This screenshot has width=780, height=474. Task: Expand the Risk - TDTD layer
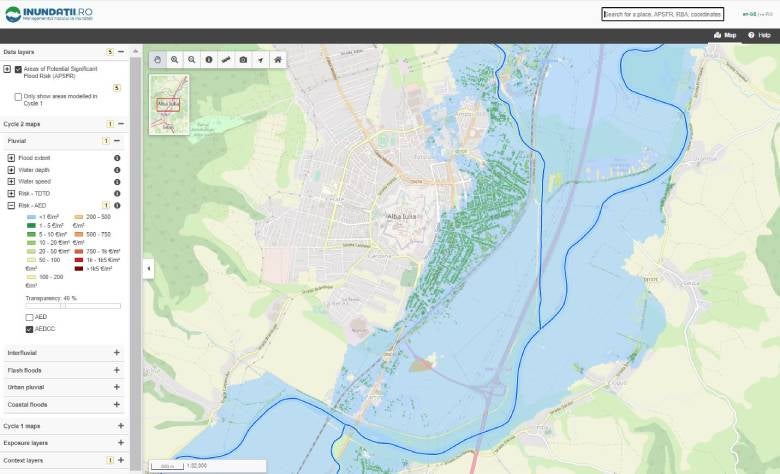click(x=11, y=193)
